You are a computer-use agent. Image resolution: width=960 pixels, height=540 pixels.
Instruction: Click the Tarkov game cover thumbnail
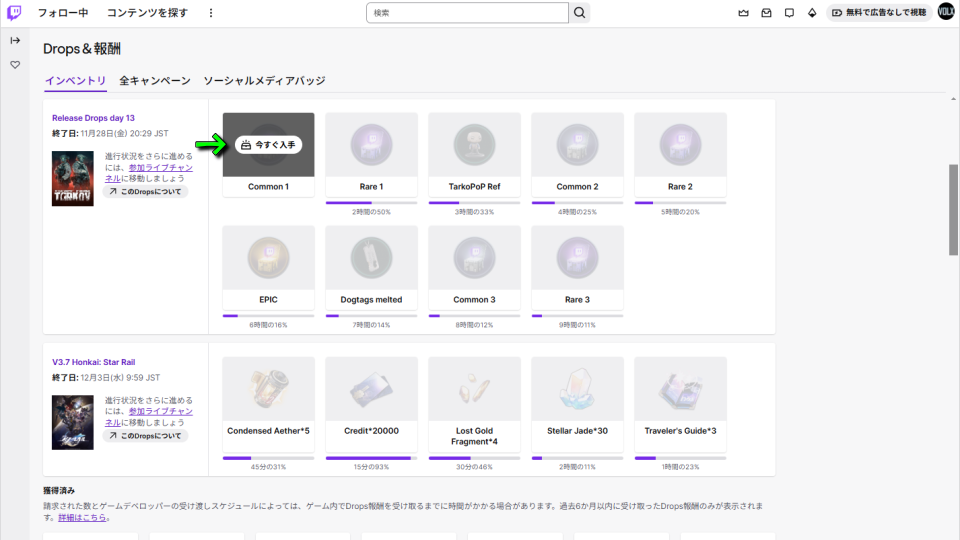73,178
